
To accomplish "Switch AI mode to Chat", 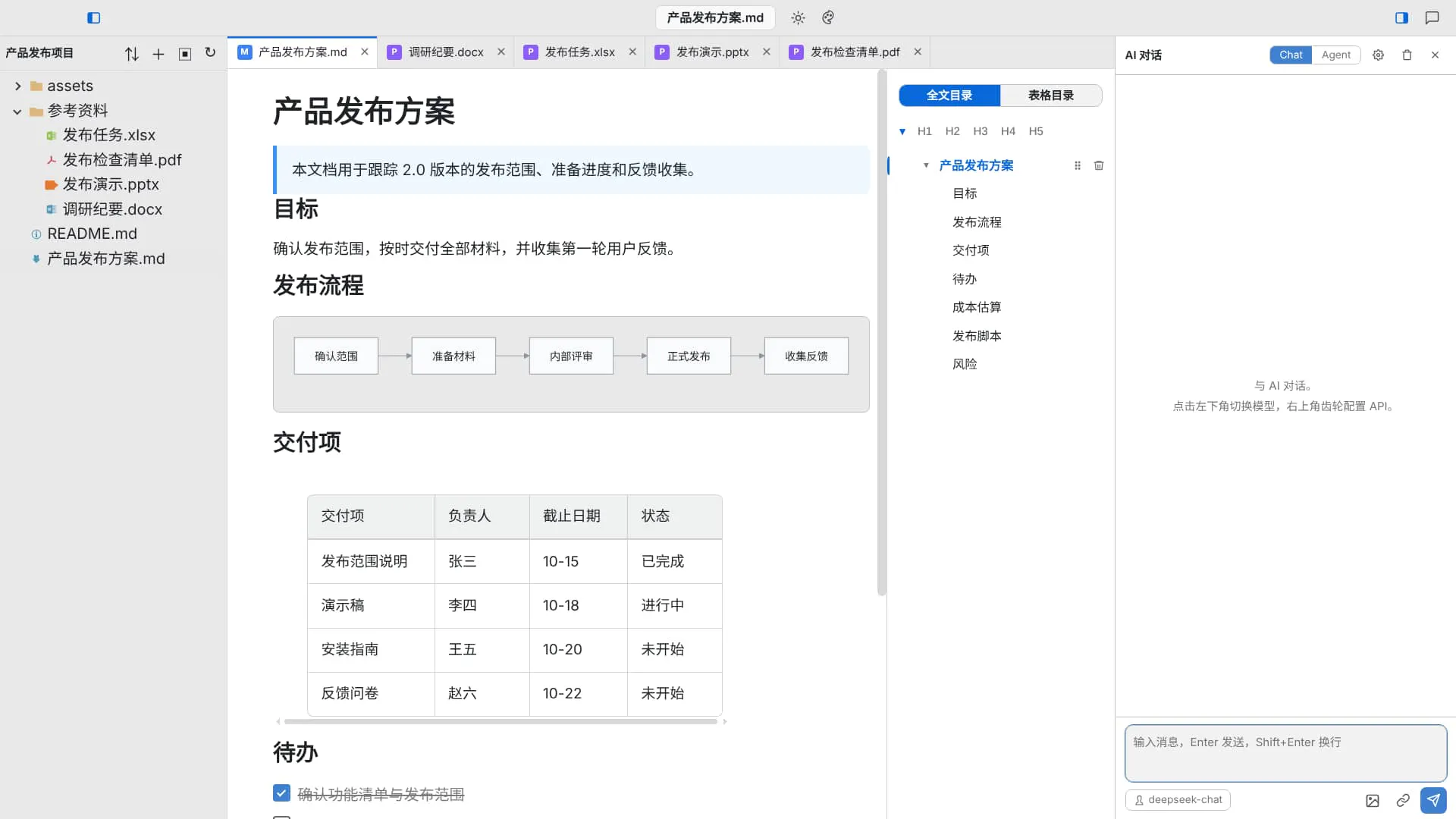I will (x=1291, y=55).
